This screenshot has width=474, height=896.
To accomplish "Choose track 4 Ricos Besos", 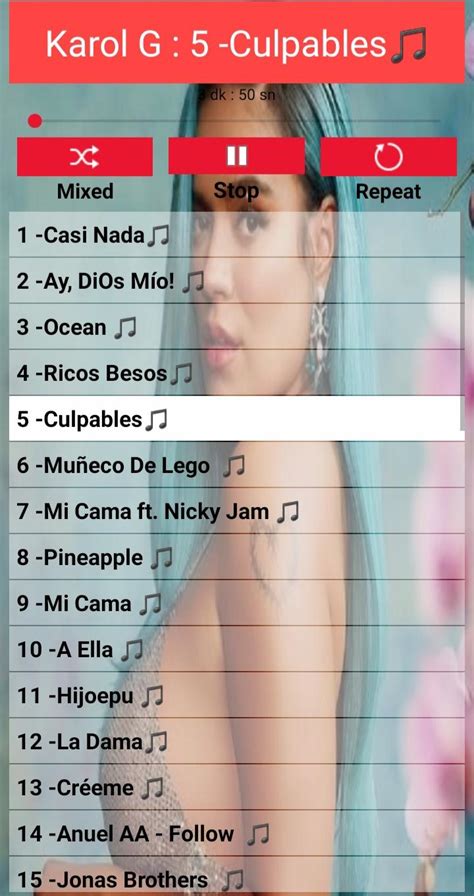I will point(234,373).
